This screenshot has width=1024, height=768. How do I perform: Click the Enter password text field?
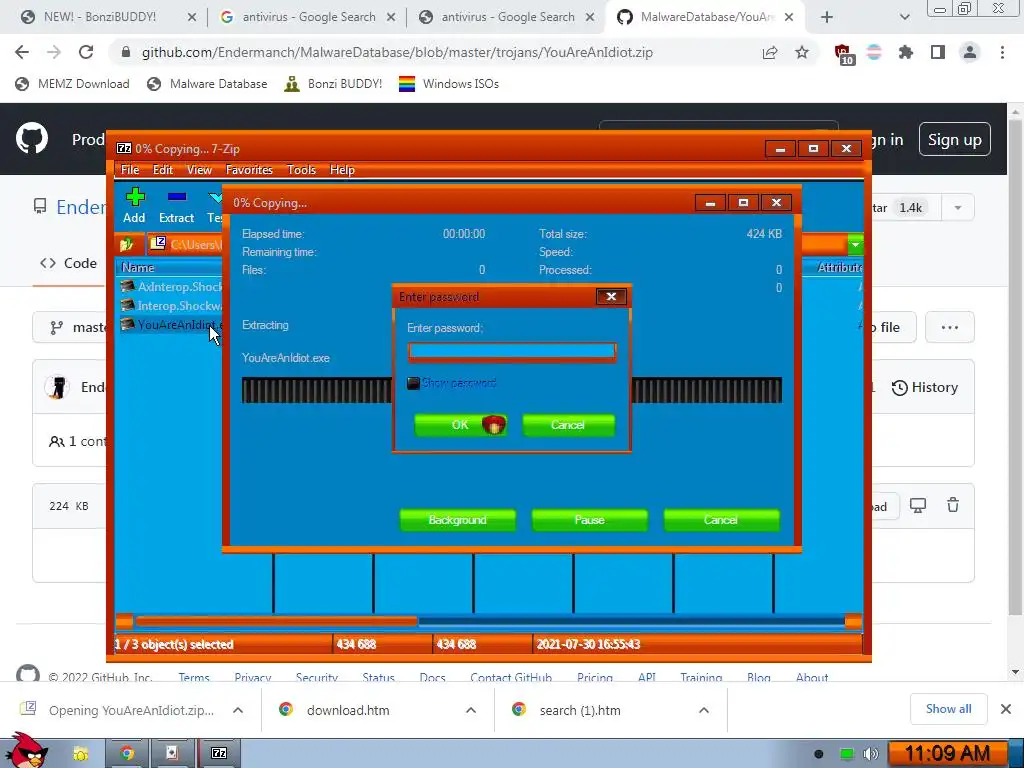(x=512, y=352)
